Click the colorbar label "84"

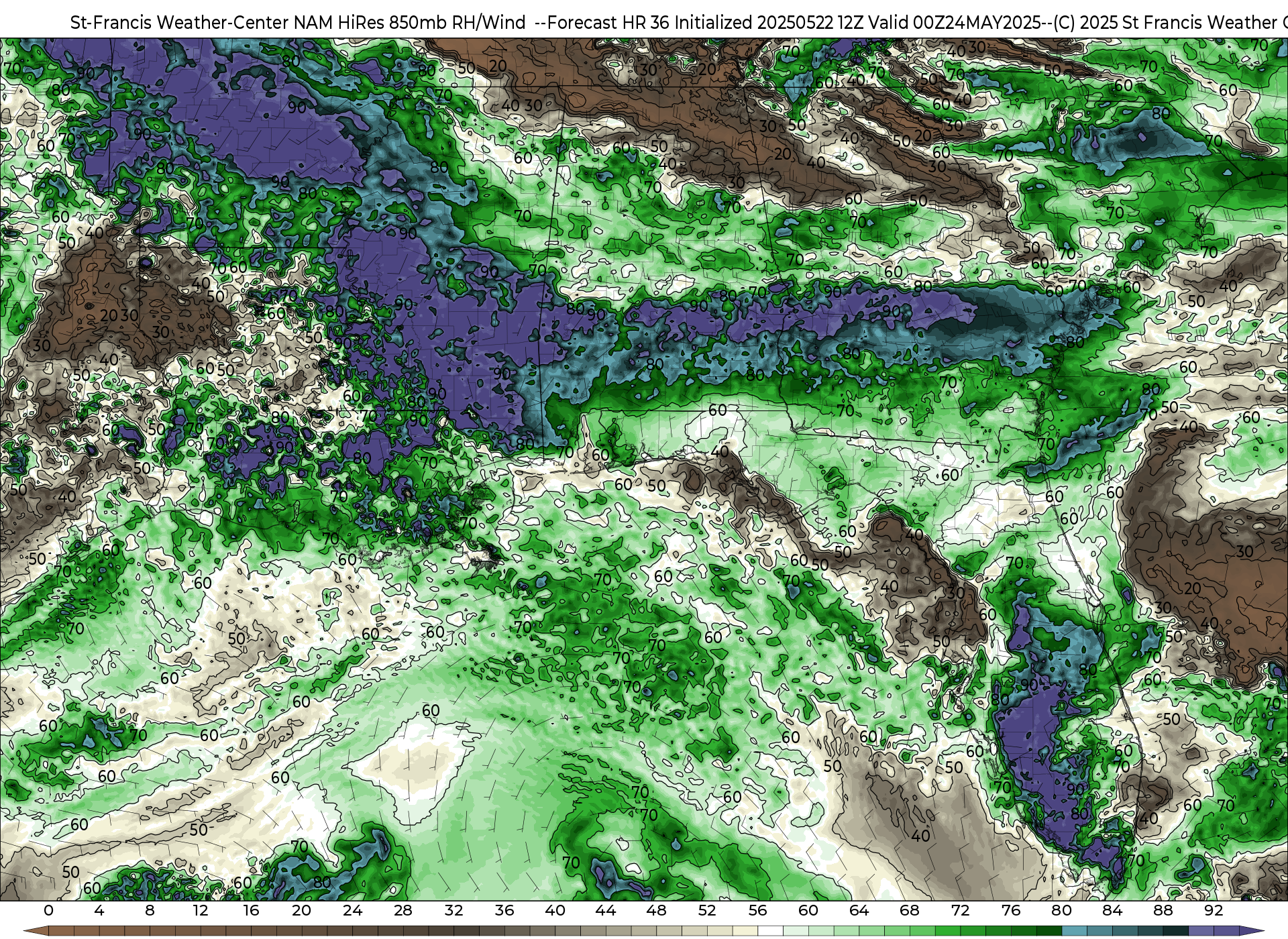[1112, 910]
